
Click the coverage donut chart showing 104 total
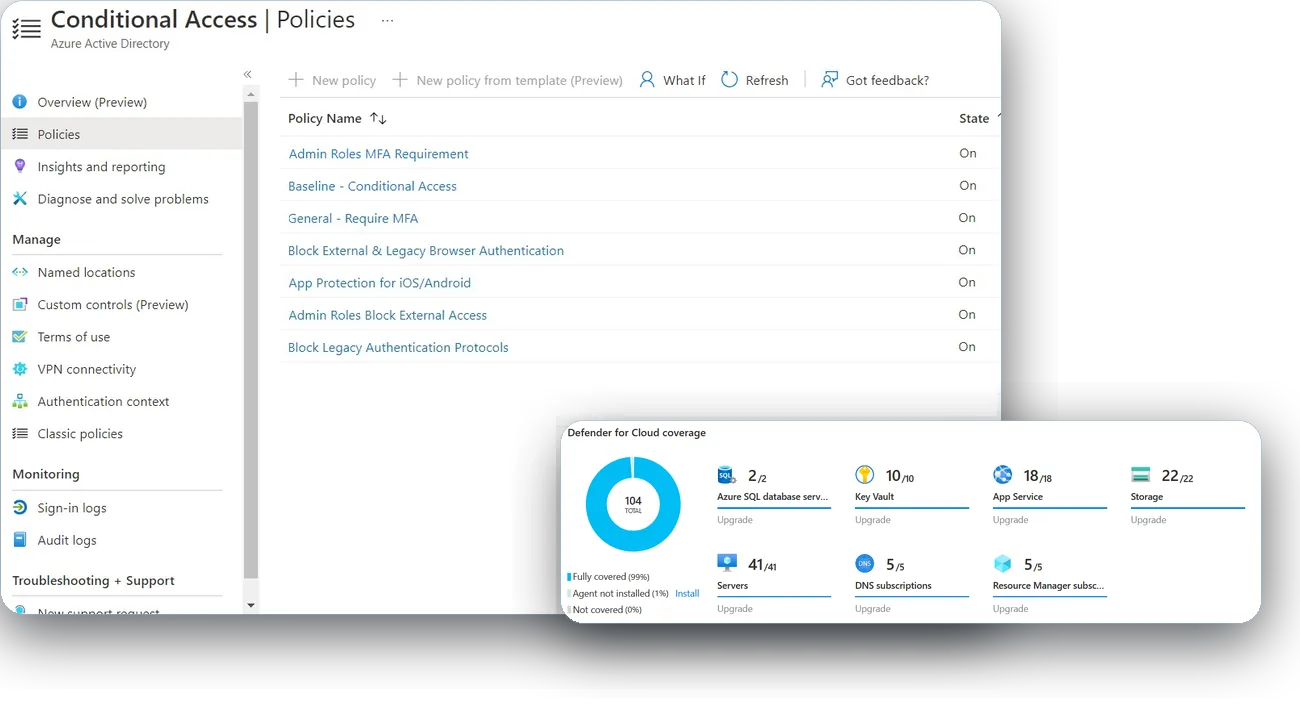(x=633, y=504)
